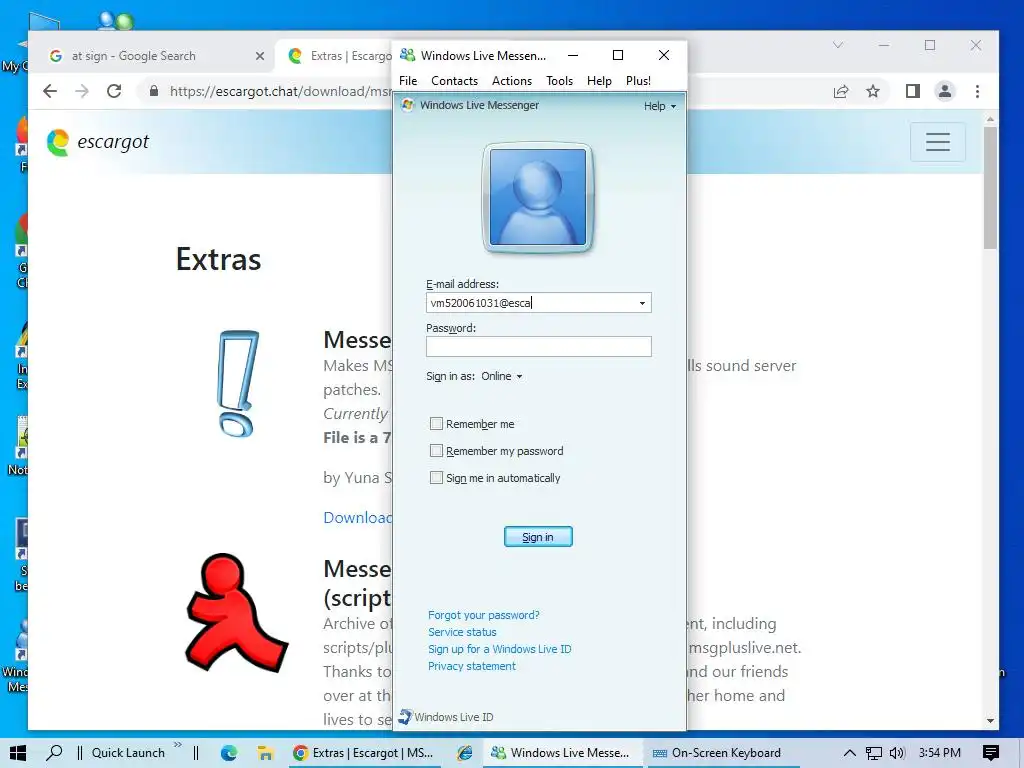Click the padlock site info icon

[x=153, y=91]
